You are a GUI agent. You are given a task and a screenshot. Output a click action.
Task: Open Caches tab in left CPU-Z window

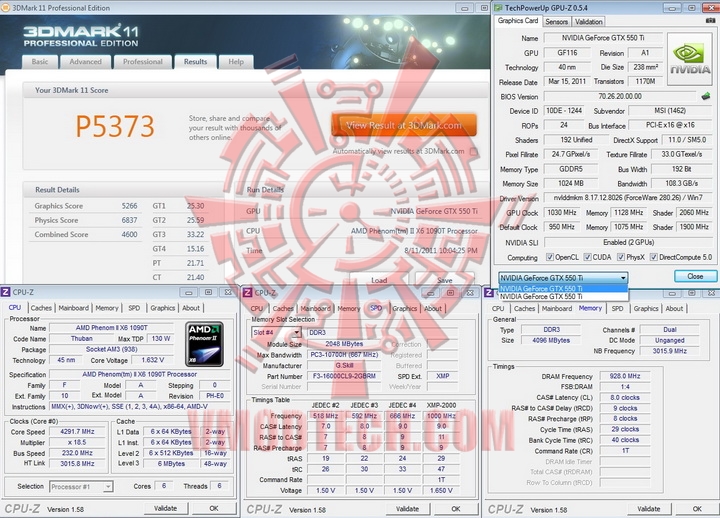pos(41,308)
